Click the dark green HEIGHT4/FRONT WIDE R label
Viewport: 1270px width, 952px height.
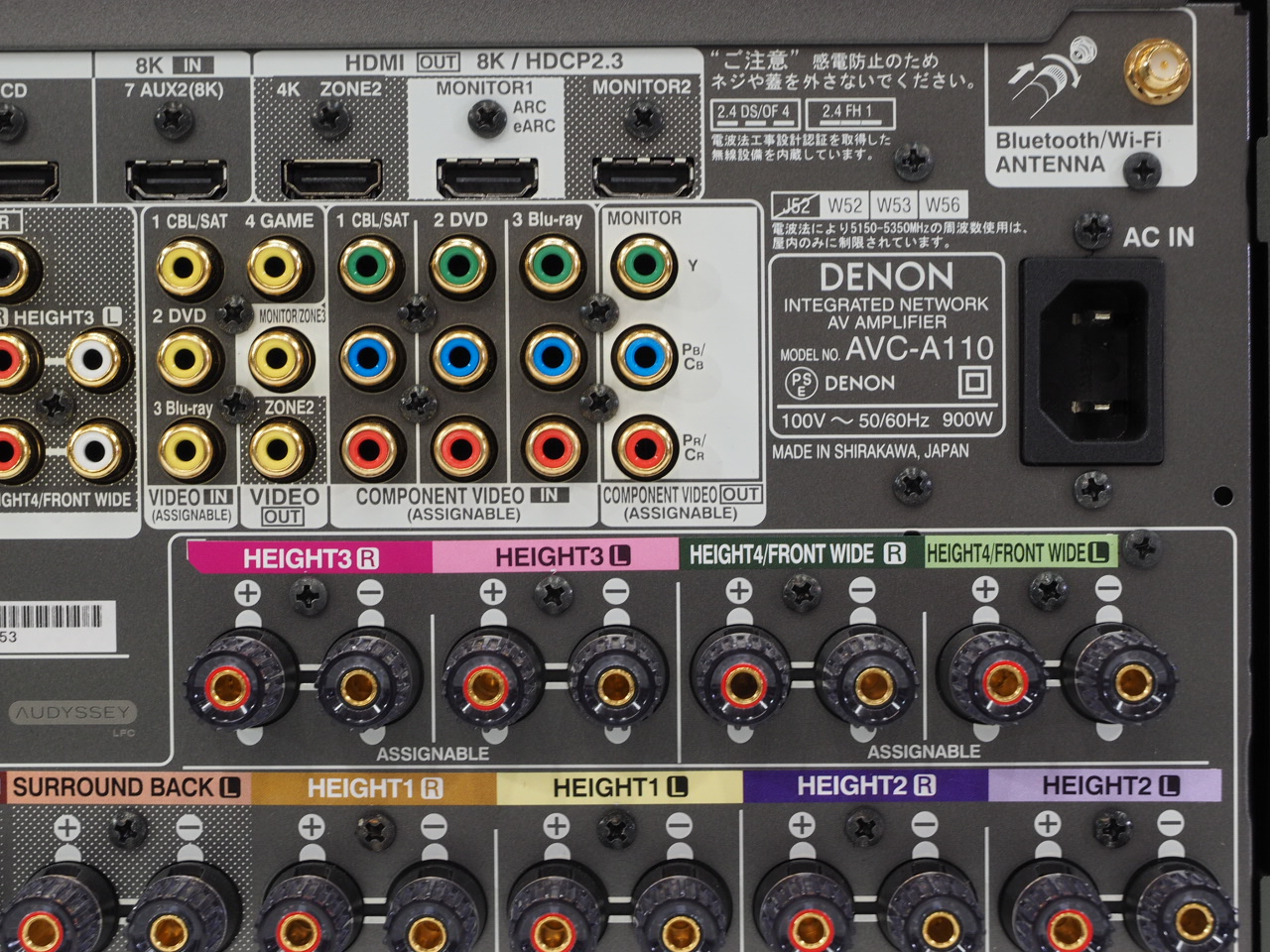pyautogui.click(x=802, y=553)
